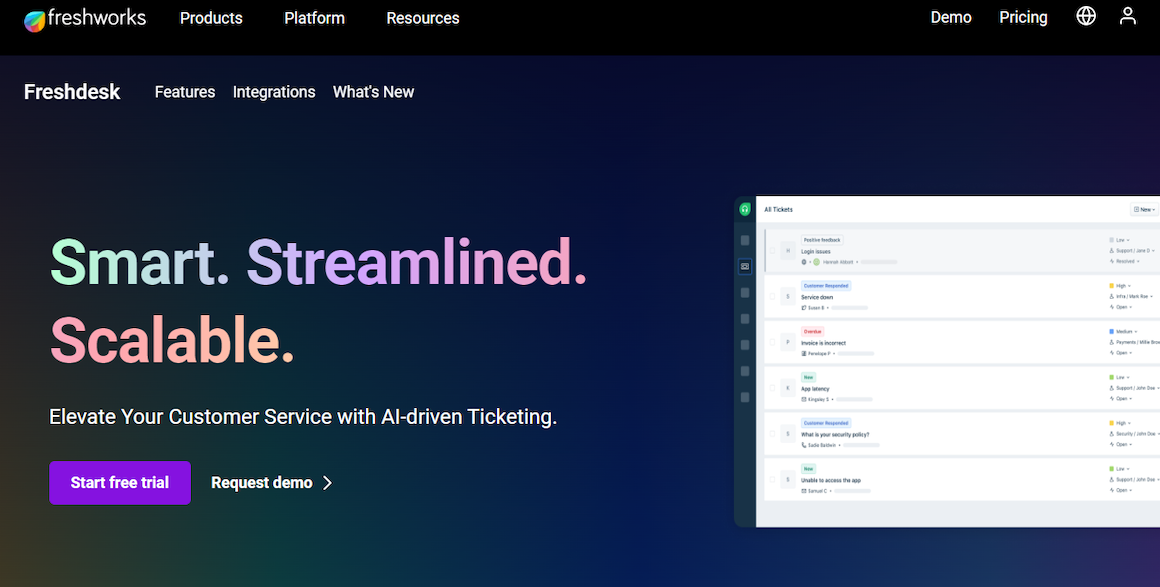1160x587 pixels.
Task: Check the Login issues ticket checkbox
Action: (774, 248)
